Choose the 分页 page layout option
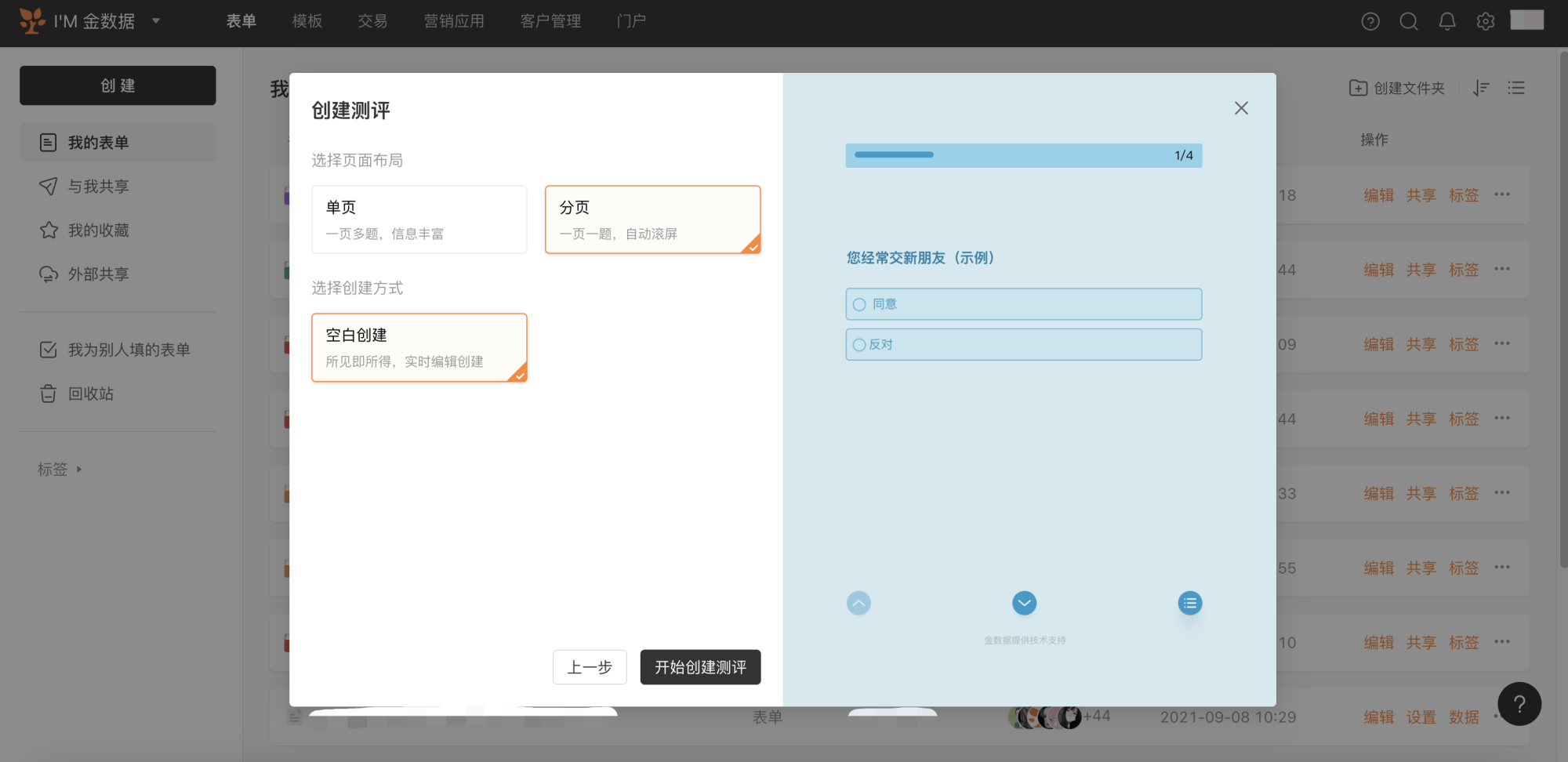Screen dimensions: 1568x762 point(653,220)
